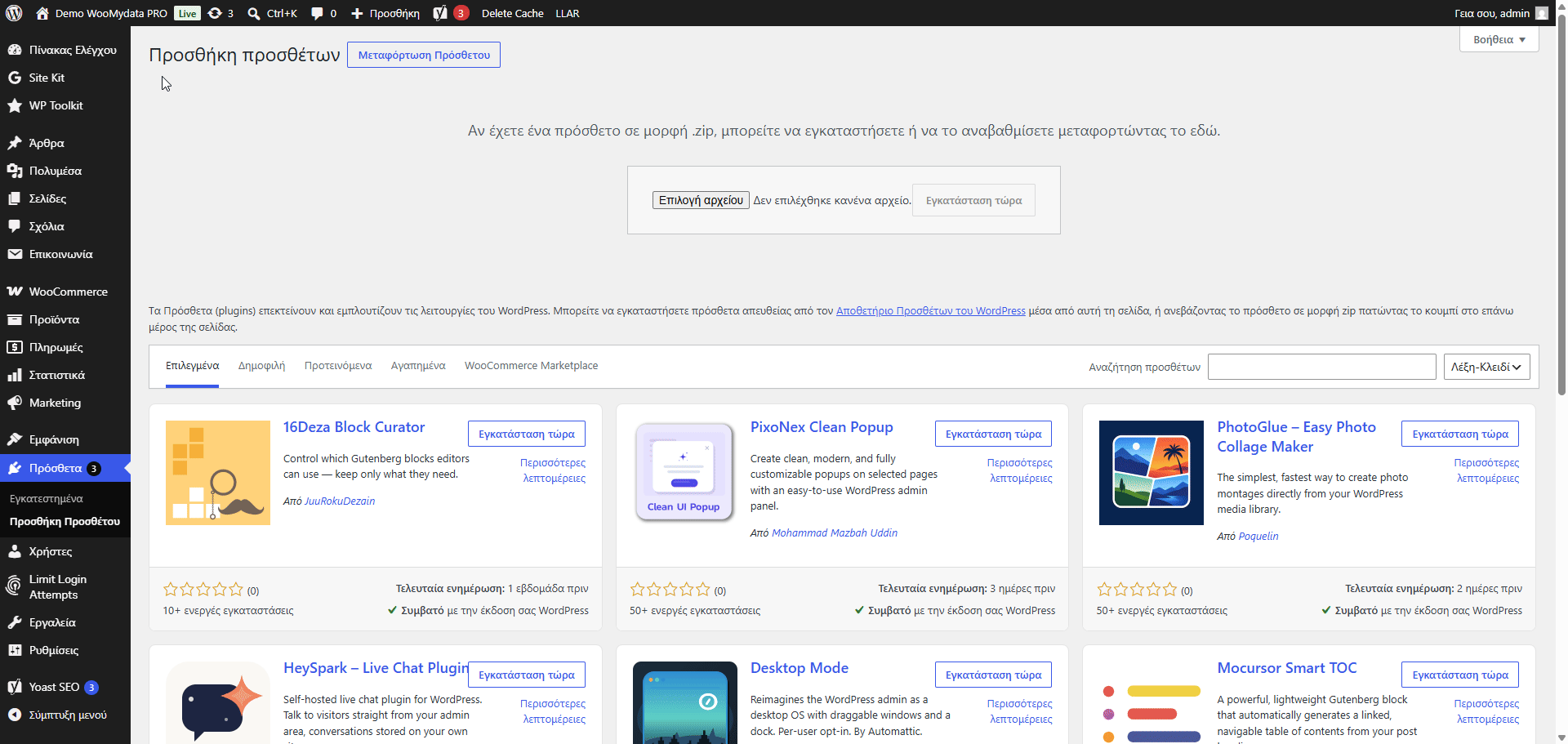Click Delete Cache in admin bar
Screen dimensions: 1568x744
[x=512, y=13]
